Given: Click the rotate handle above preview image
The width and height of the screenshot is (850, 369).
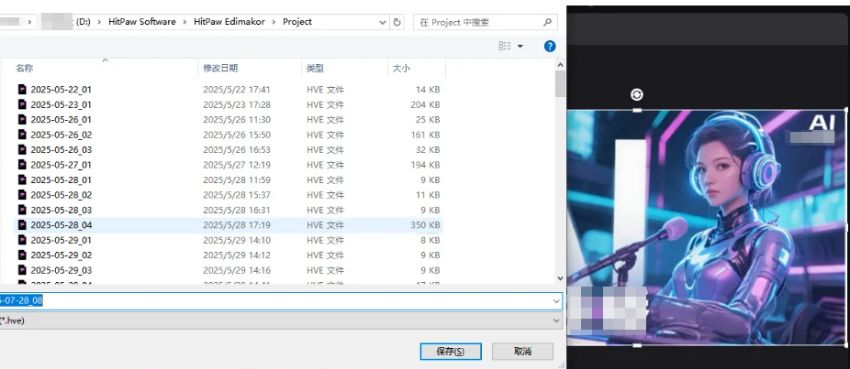Looking at the screenshot, I should pos(637,95).
